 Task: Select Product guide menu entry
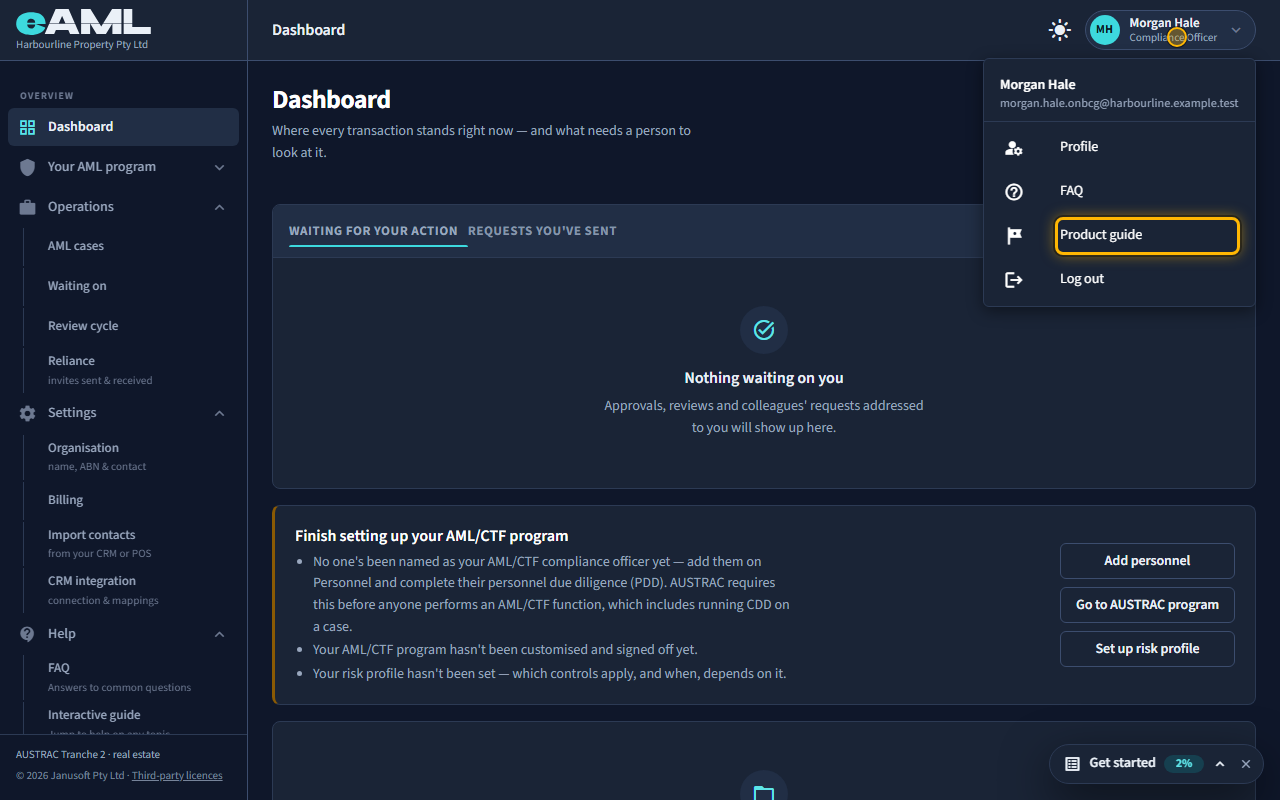(1147, 235)
